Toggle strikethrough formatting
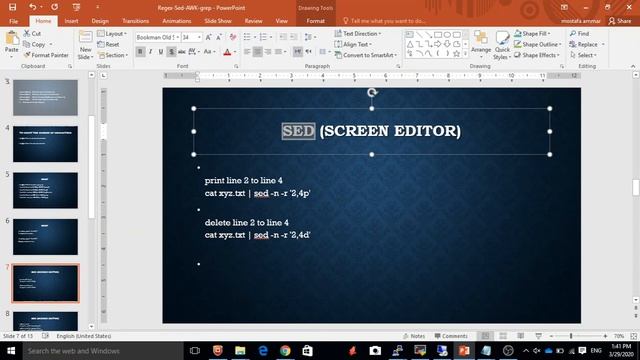This screenshot has height=360, width=640. point(182,52)
